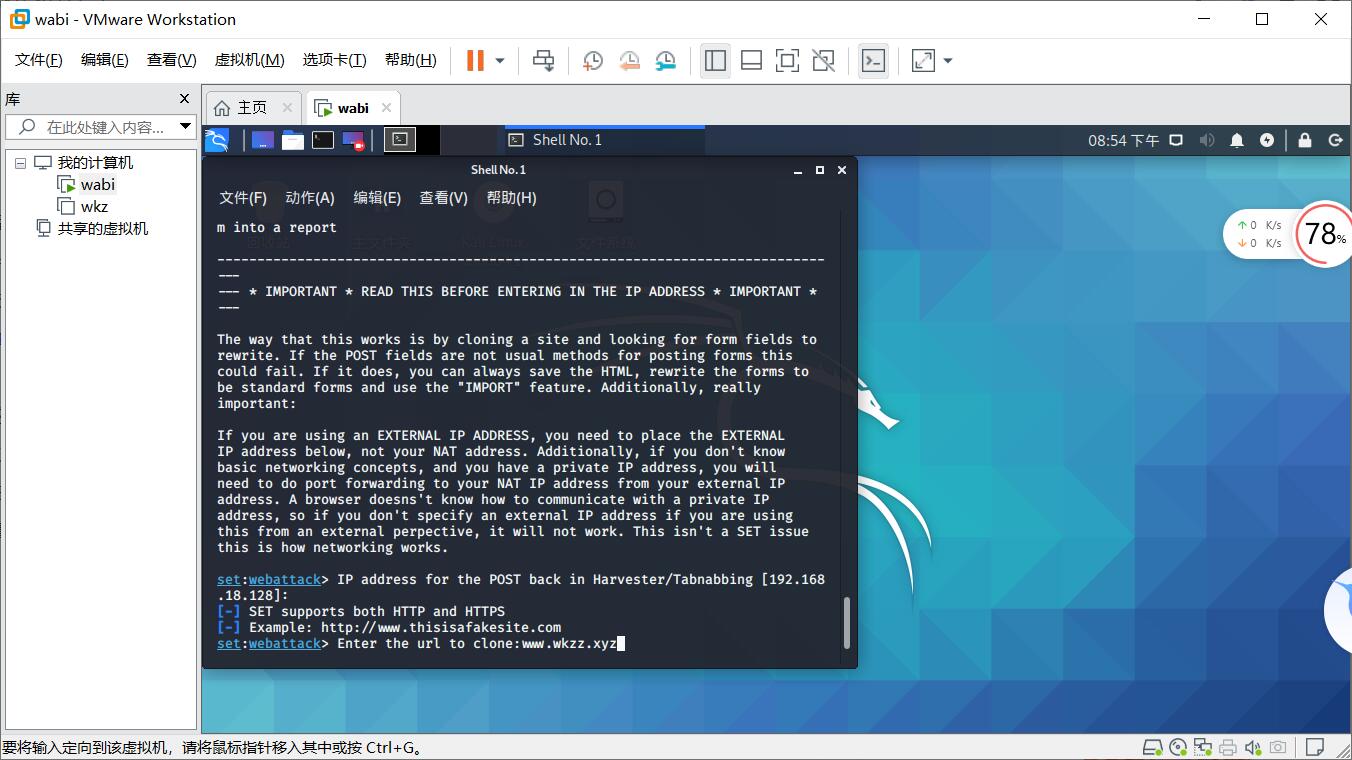Open the terminal 编辑(E) menu
Screen dimensions: 1352x760
(377, 198)
